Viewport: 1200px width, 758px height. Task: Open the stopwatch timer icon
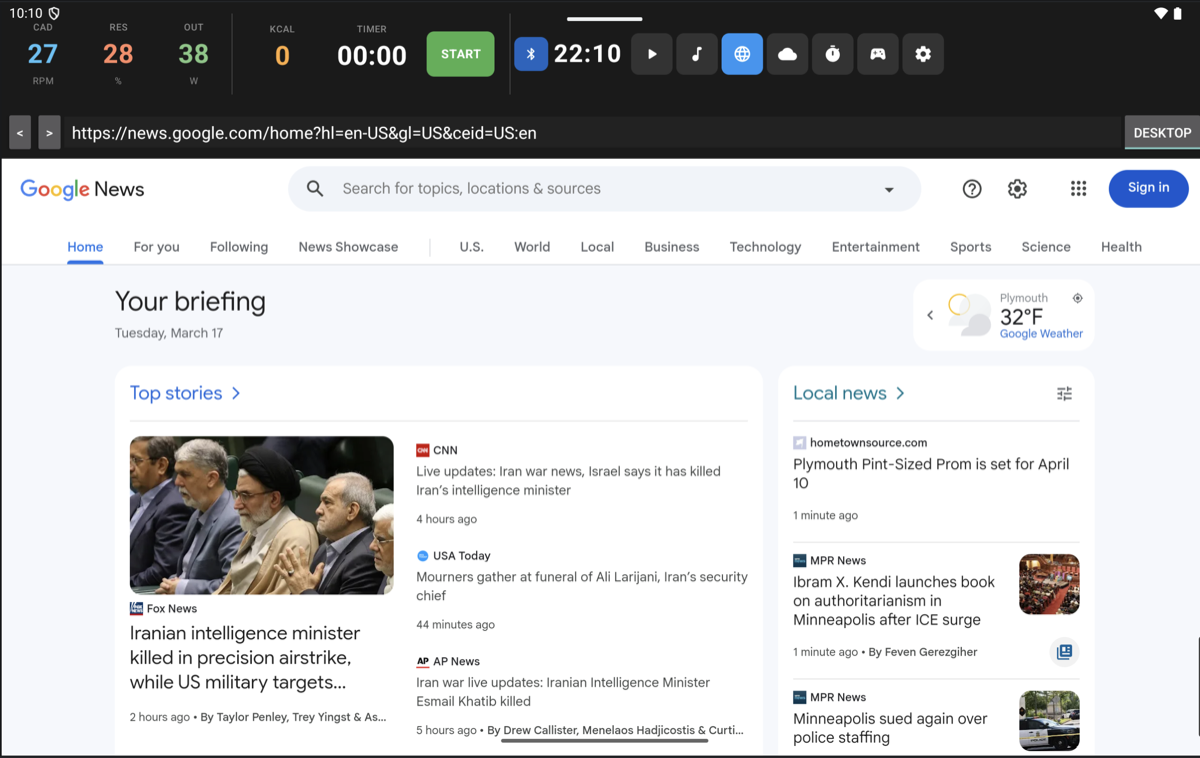tap(832, 54)
